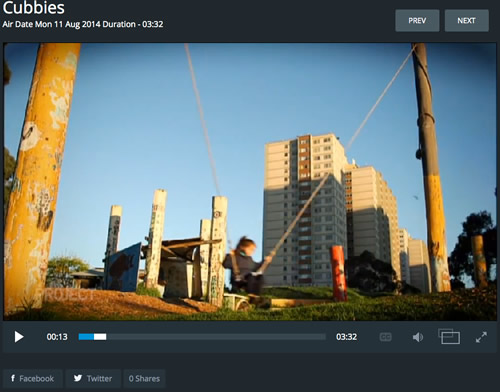Share the video on Twitter

(x=93, y=379)
